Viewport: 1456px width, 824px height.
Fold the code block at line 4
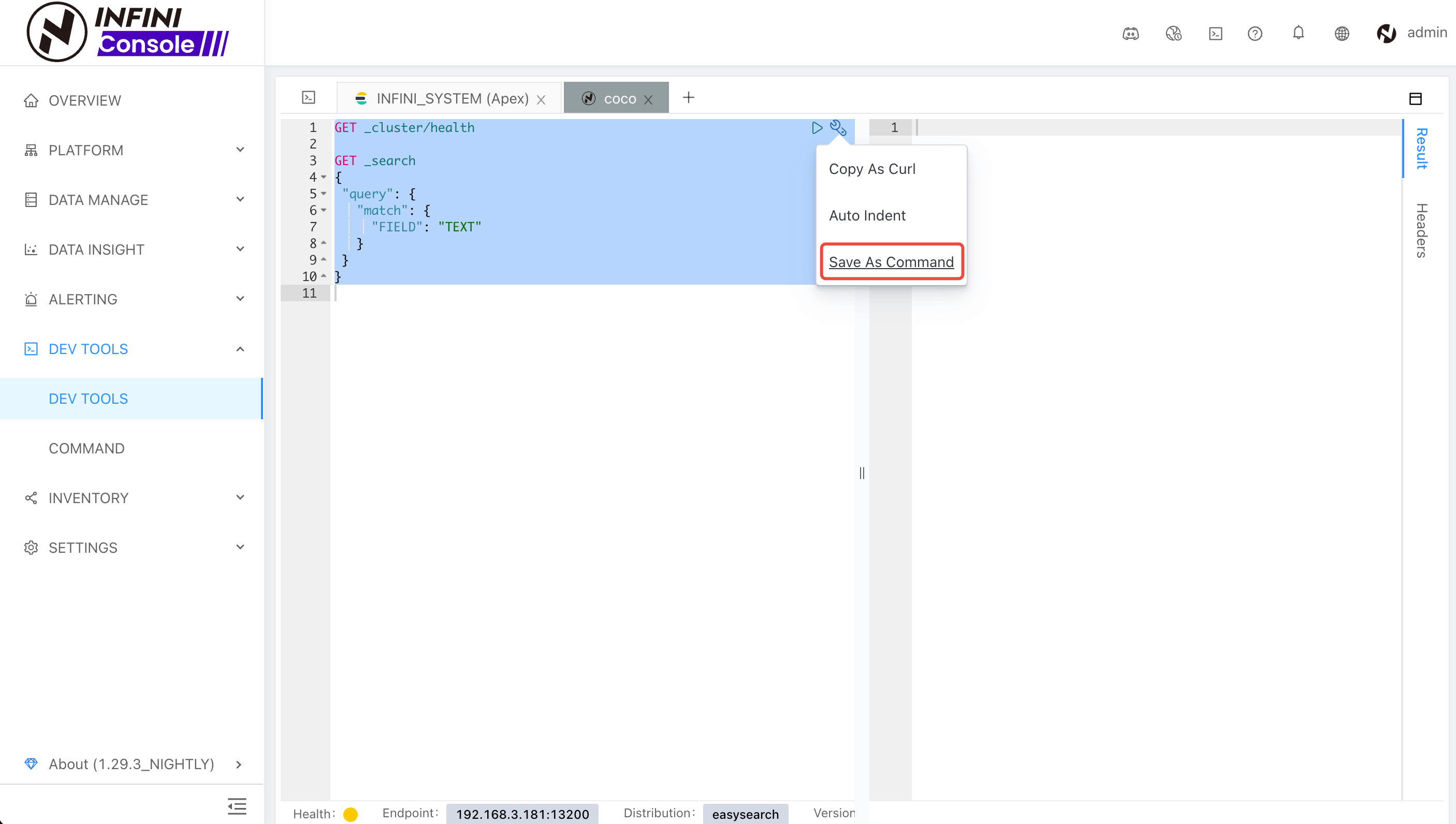(x=324, y=177)
